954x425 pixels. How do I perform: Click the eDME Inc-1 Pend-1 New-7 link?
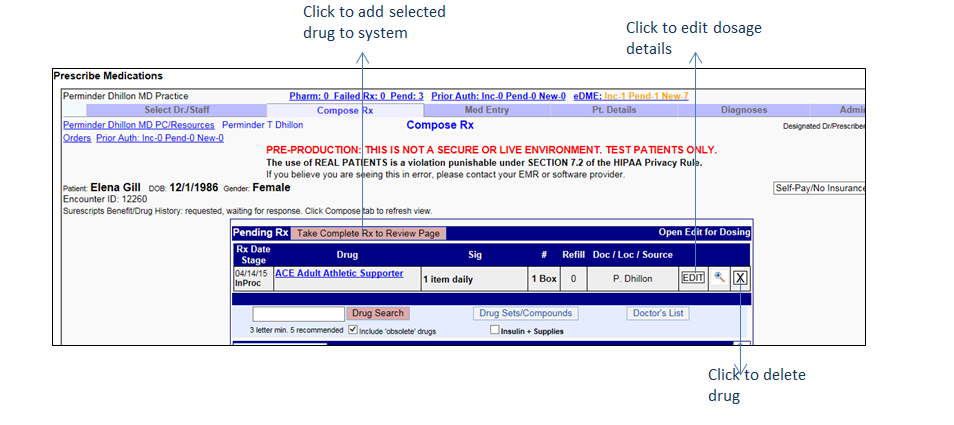630,96
